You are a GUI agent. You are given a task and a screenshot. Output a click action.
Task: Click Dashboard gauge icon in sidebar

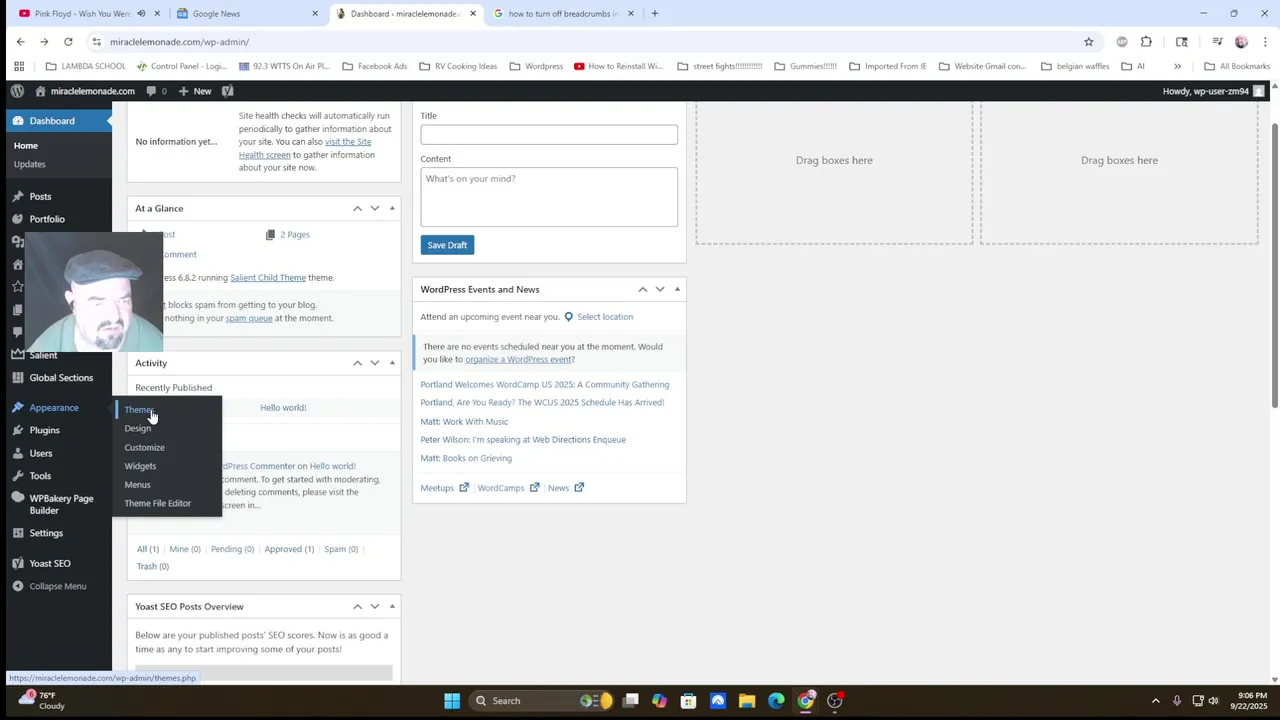coord(18,121)
